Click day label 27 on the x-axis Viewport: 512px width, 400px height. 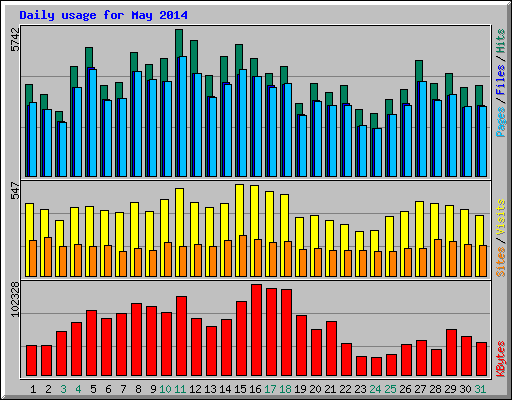[x=420, y=389]
